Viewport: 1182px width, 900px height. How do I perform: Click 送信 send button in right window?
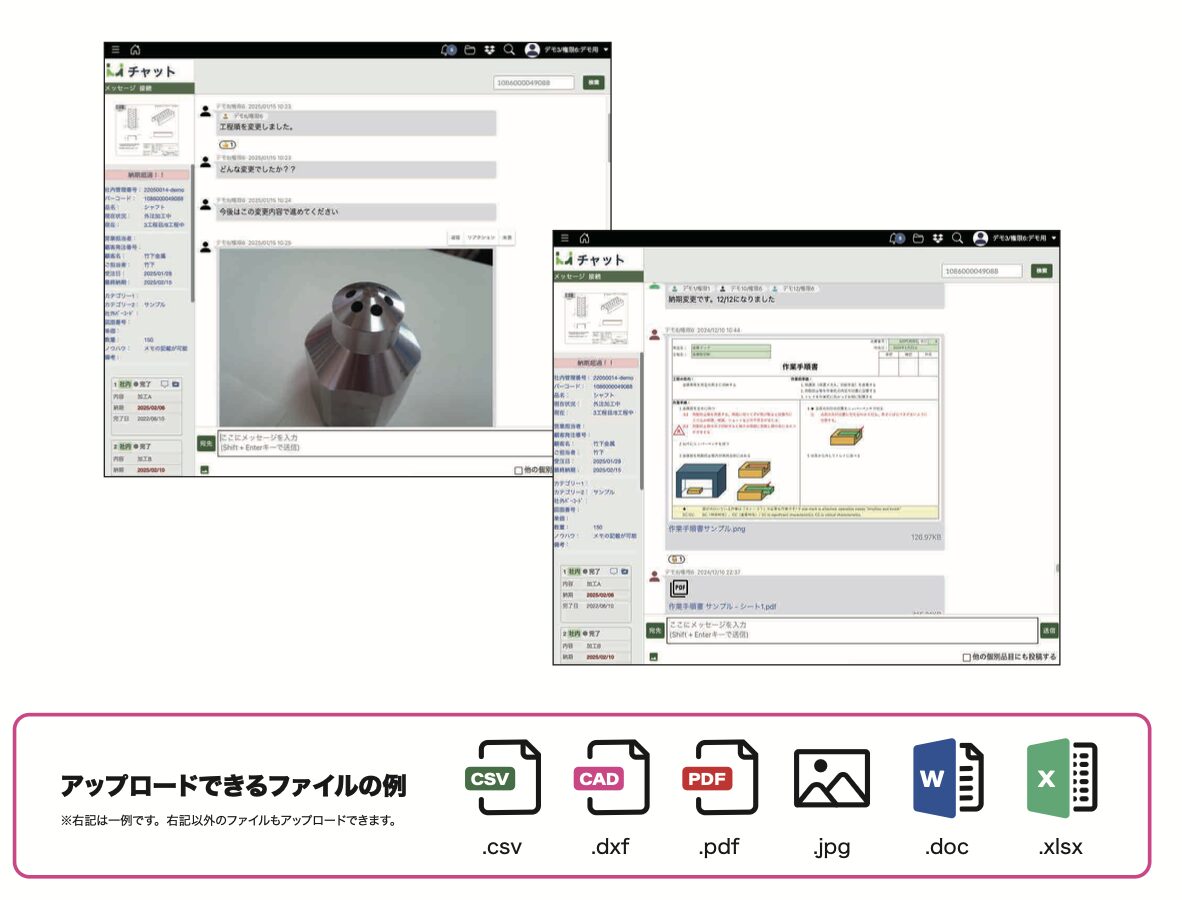(1049, 630)
